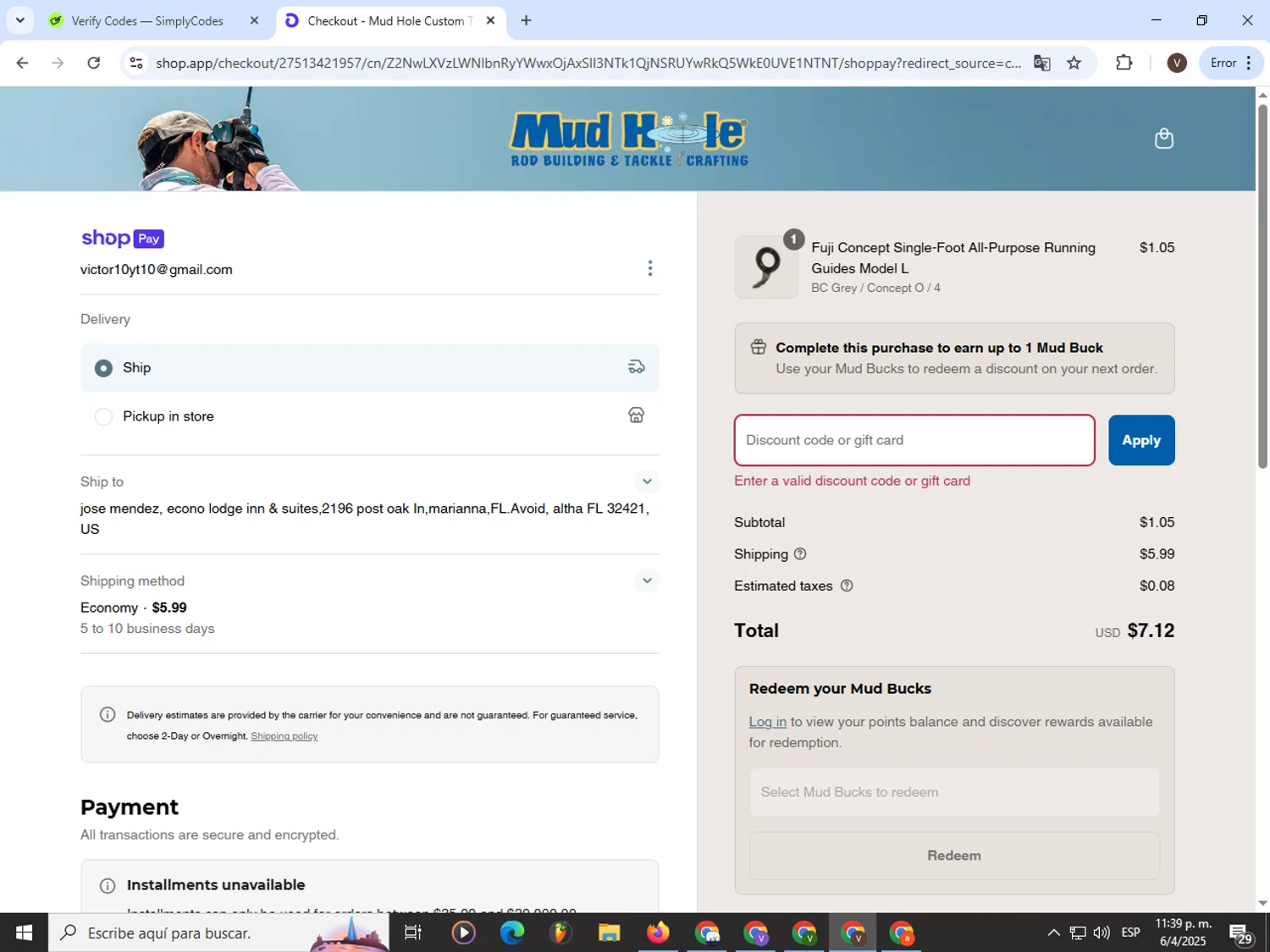Viewport: 1270px width, 952px height.
Task: Click the Chrome Error menu button
Action: (1230, 63)
